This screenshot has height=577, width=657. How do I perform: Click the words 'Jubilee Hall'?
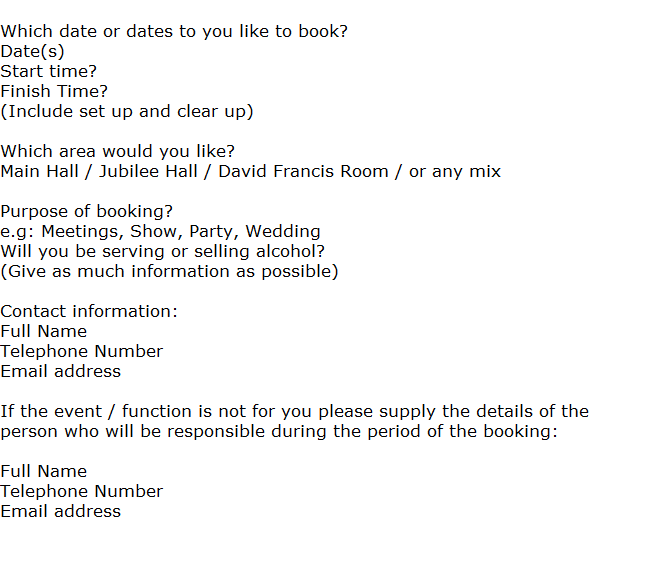(148, 171)
